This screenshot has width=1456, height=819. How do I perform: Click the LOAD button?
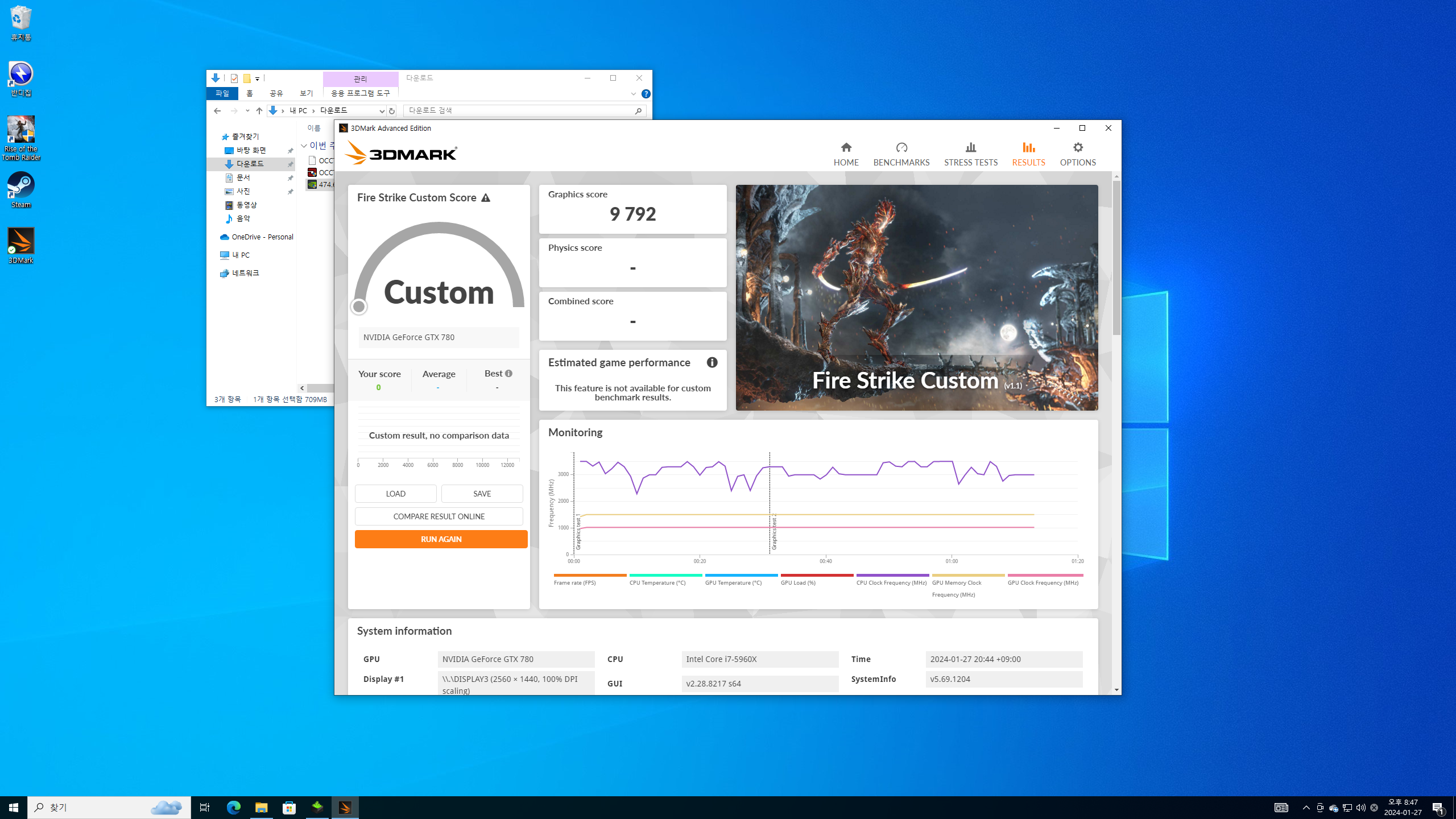click(x=396, y=494)
